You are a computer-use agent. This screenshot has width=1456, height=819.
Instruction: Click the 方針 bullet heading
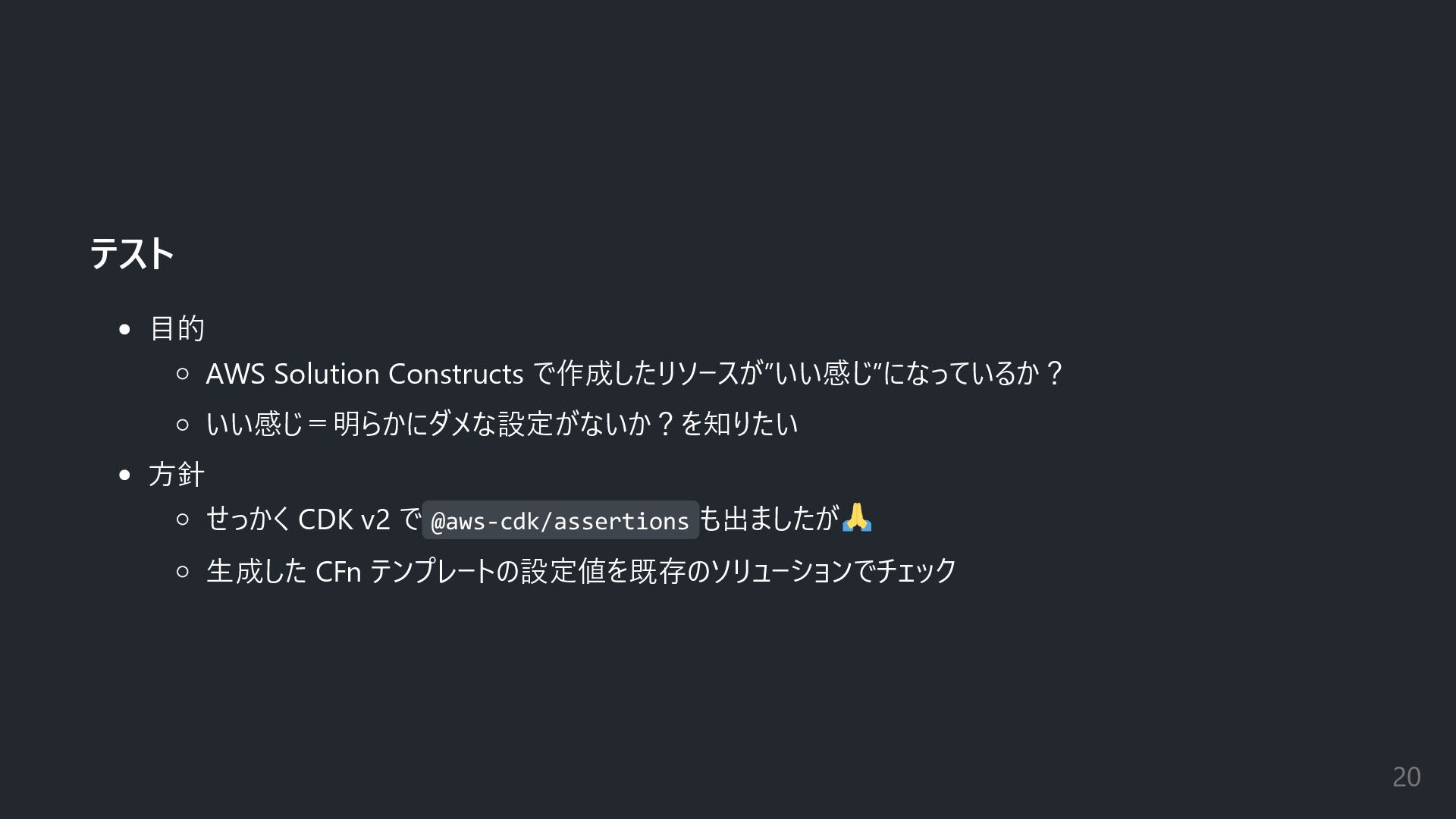point(177,475)
